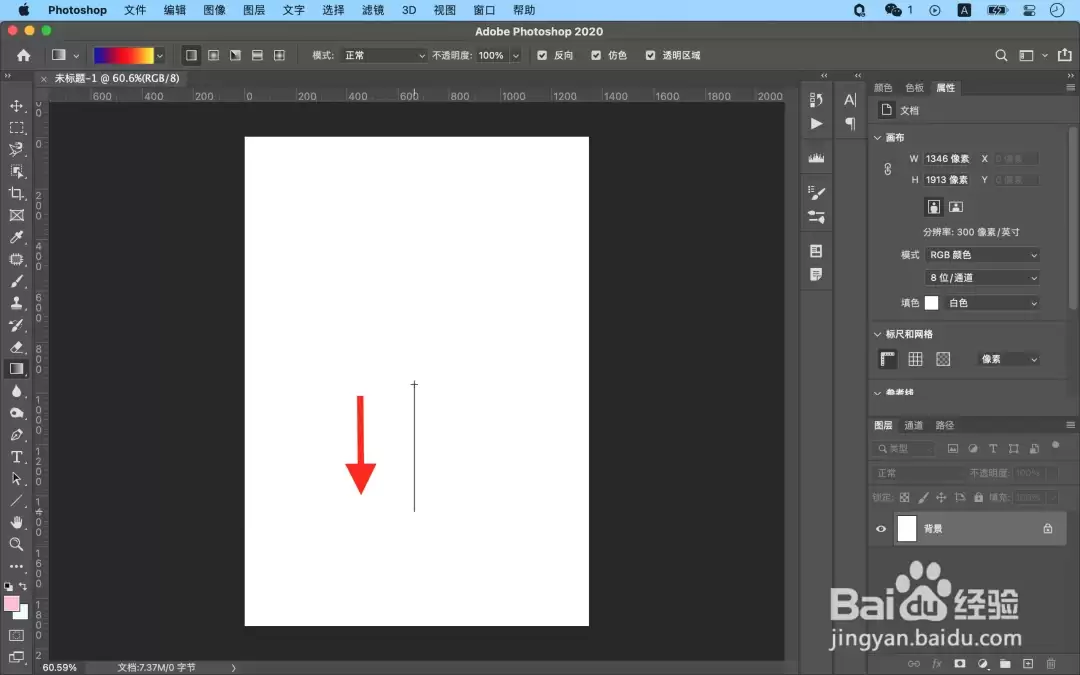
Task: Select the Clone Stamp tool
Action: (x=17, y=303)
